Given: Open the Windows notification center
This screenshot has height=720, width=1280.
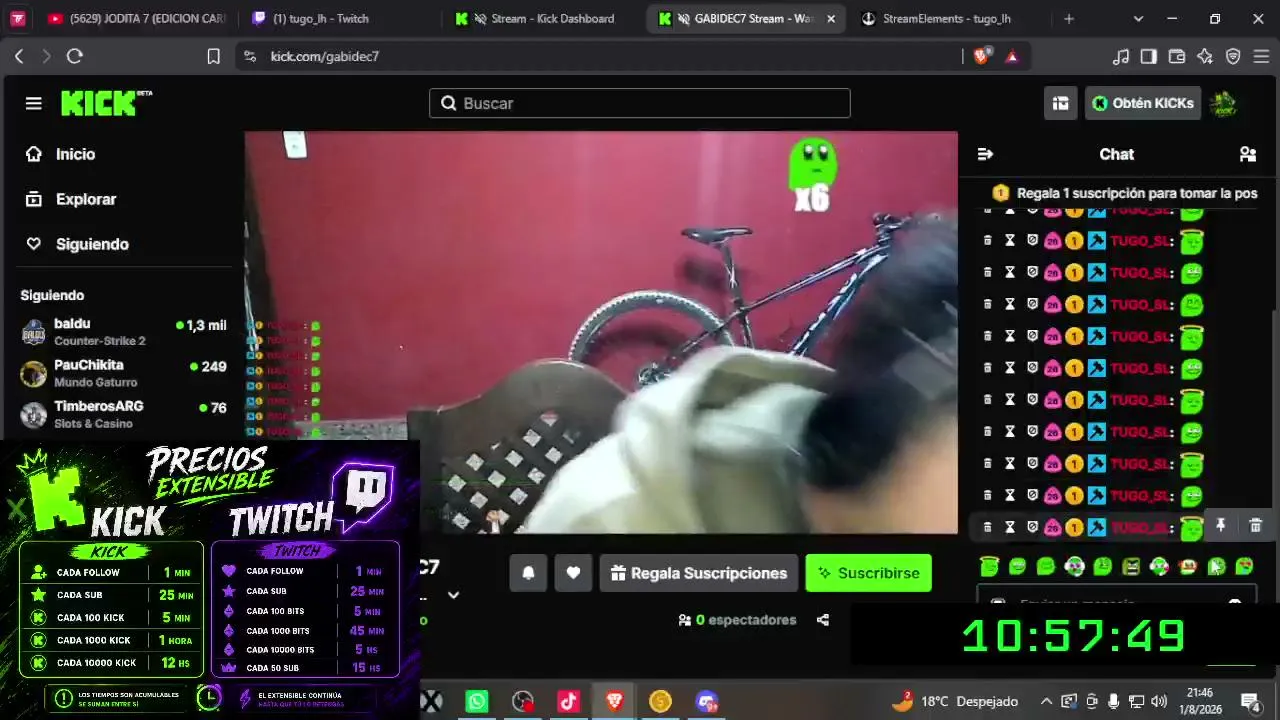Looking at the screenshot, I should (x=1250, y=701).
